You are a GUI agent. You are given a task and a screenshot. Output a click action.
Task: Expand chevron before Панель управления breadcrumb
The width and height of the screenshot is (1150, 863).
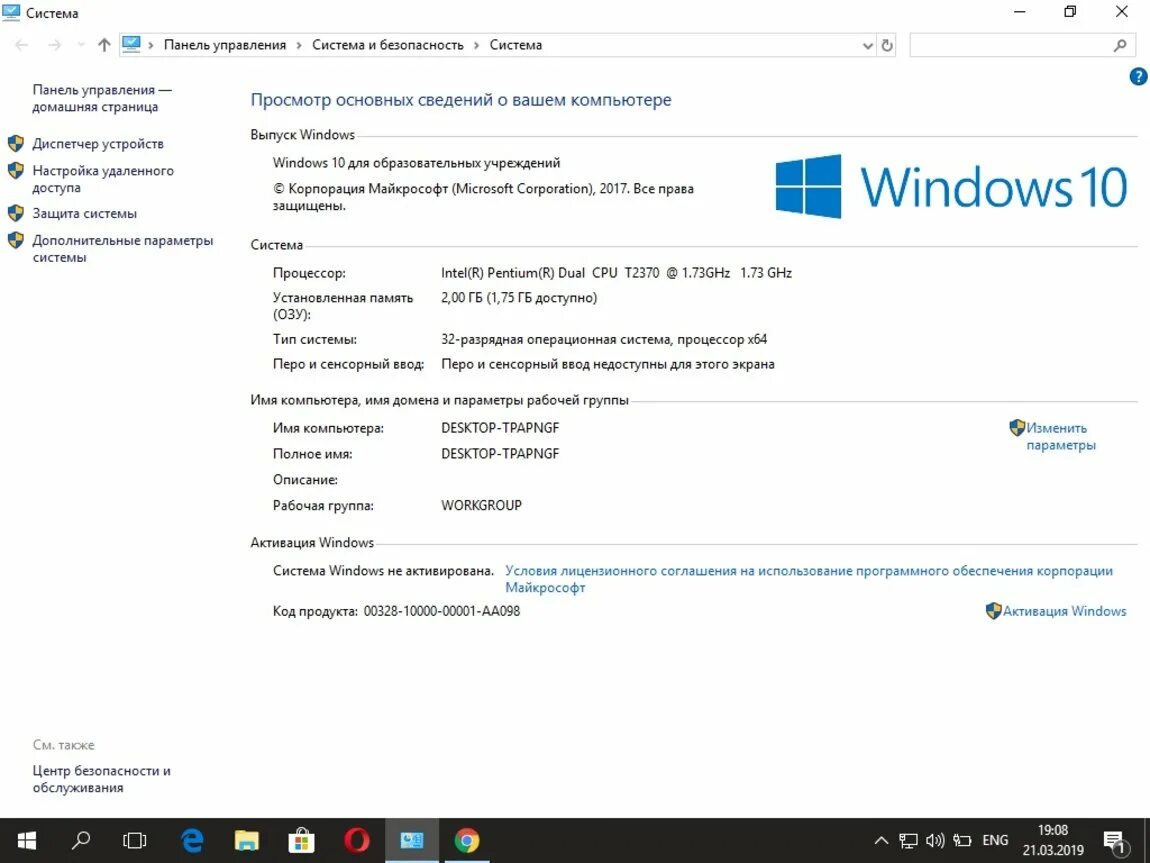tap(151, 45)
